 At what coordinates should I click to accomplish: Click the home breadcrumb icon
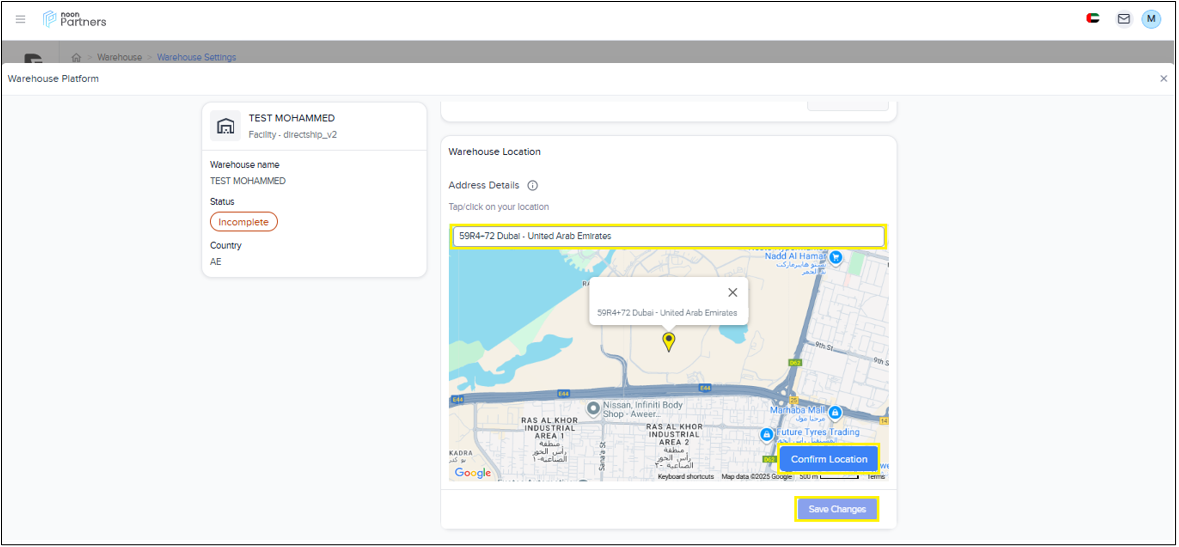(76, 58)
